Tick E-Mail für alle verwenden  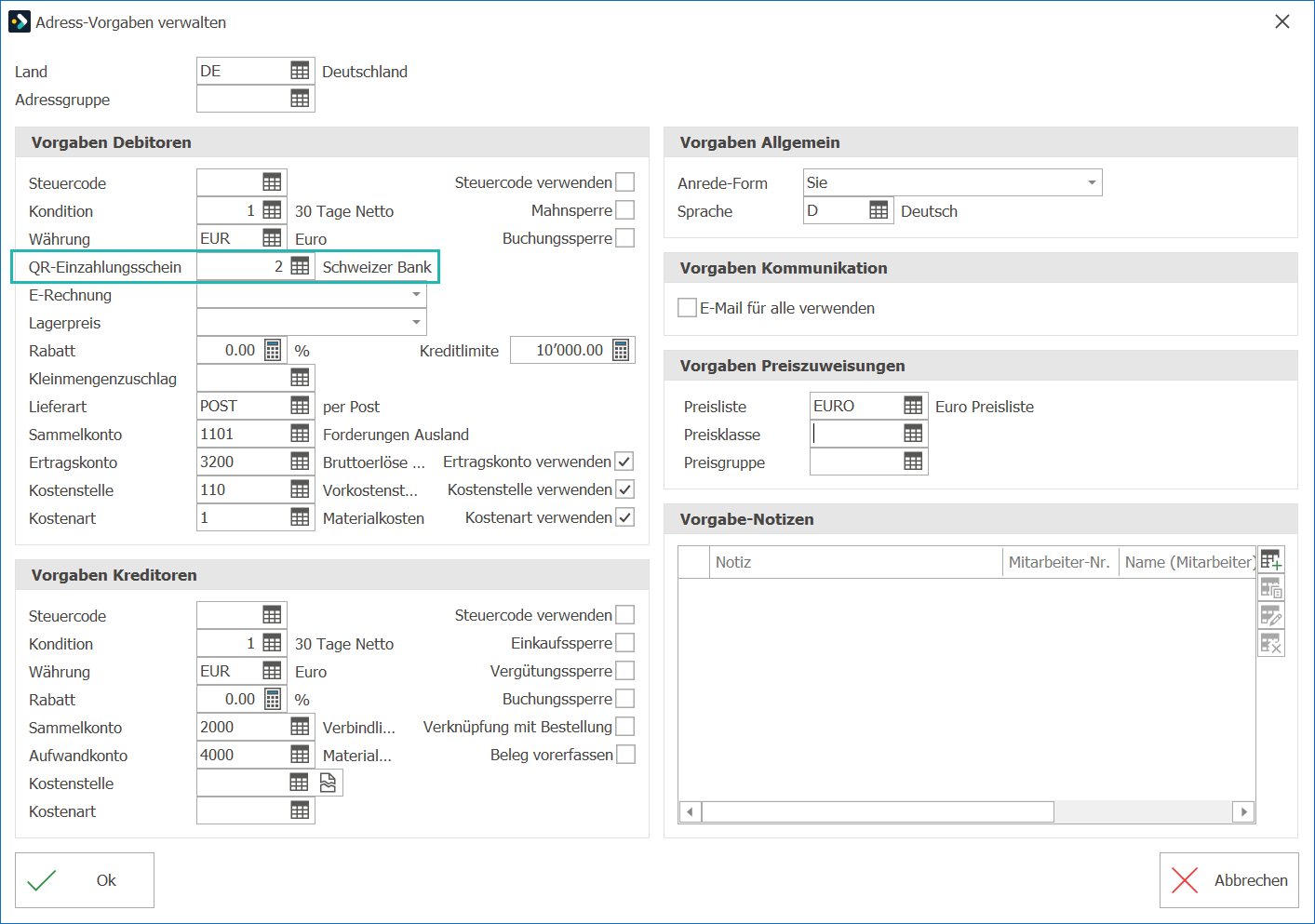(687, 307)
